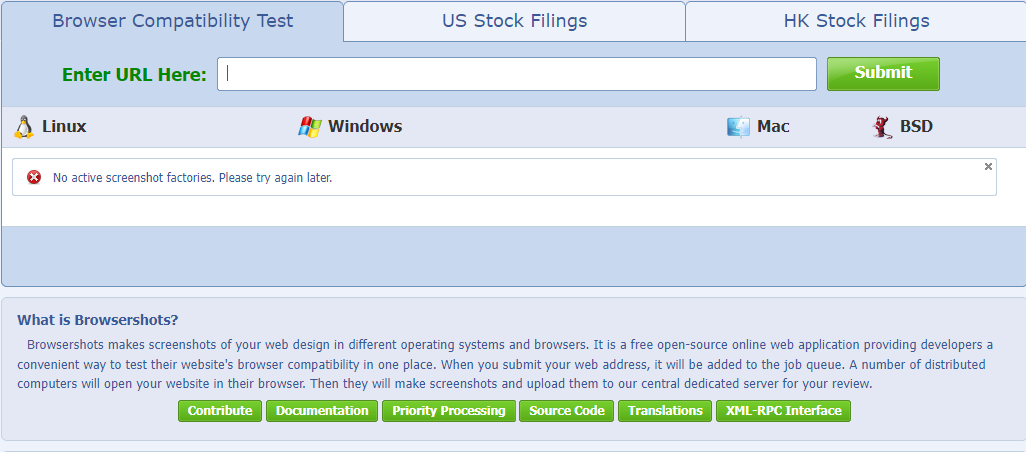Click the red BSD daemon icon
Screen dimensions: 1026x452
pos(883,127)
